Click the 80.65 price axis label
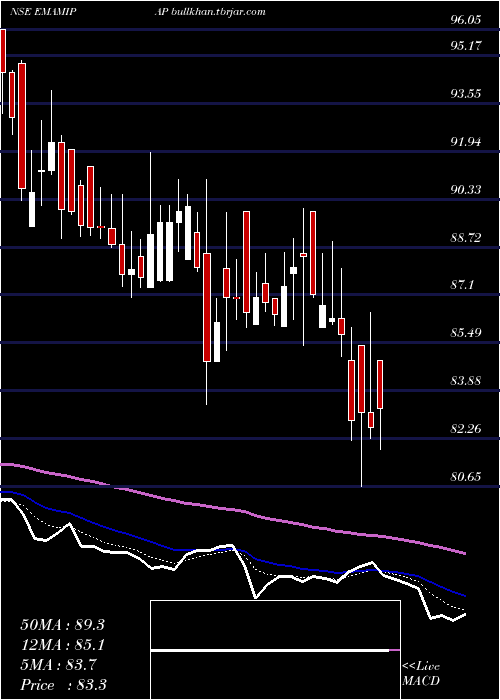Viewport: 500px width, 700px height. click(x=466, y=477)
